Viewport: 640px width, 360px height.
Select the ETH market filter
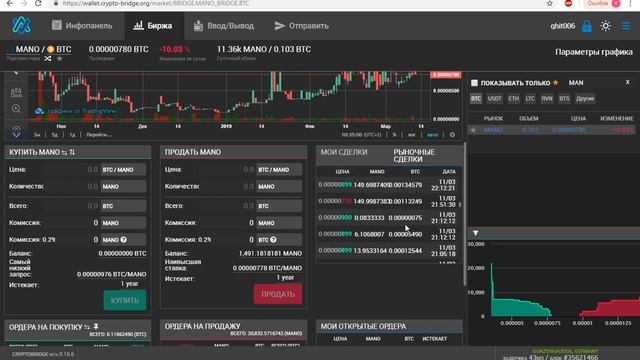pos(513,98)
